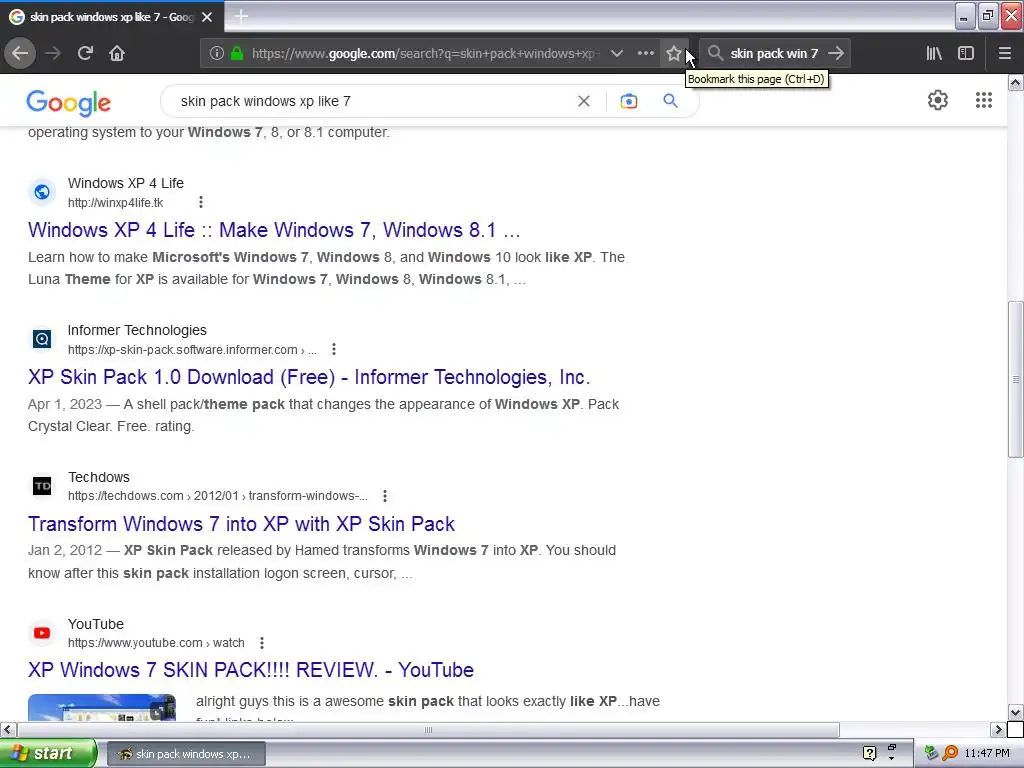Viewport: 1024px width, 768px height.
Task: Click the help question mark tray icon
Action: (869, 754)
